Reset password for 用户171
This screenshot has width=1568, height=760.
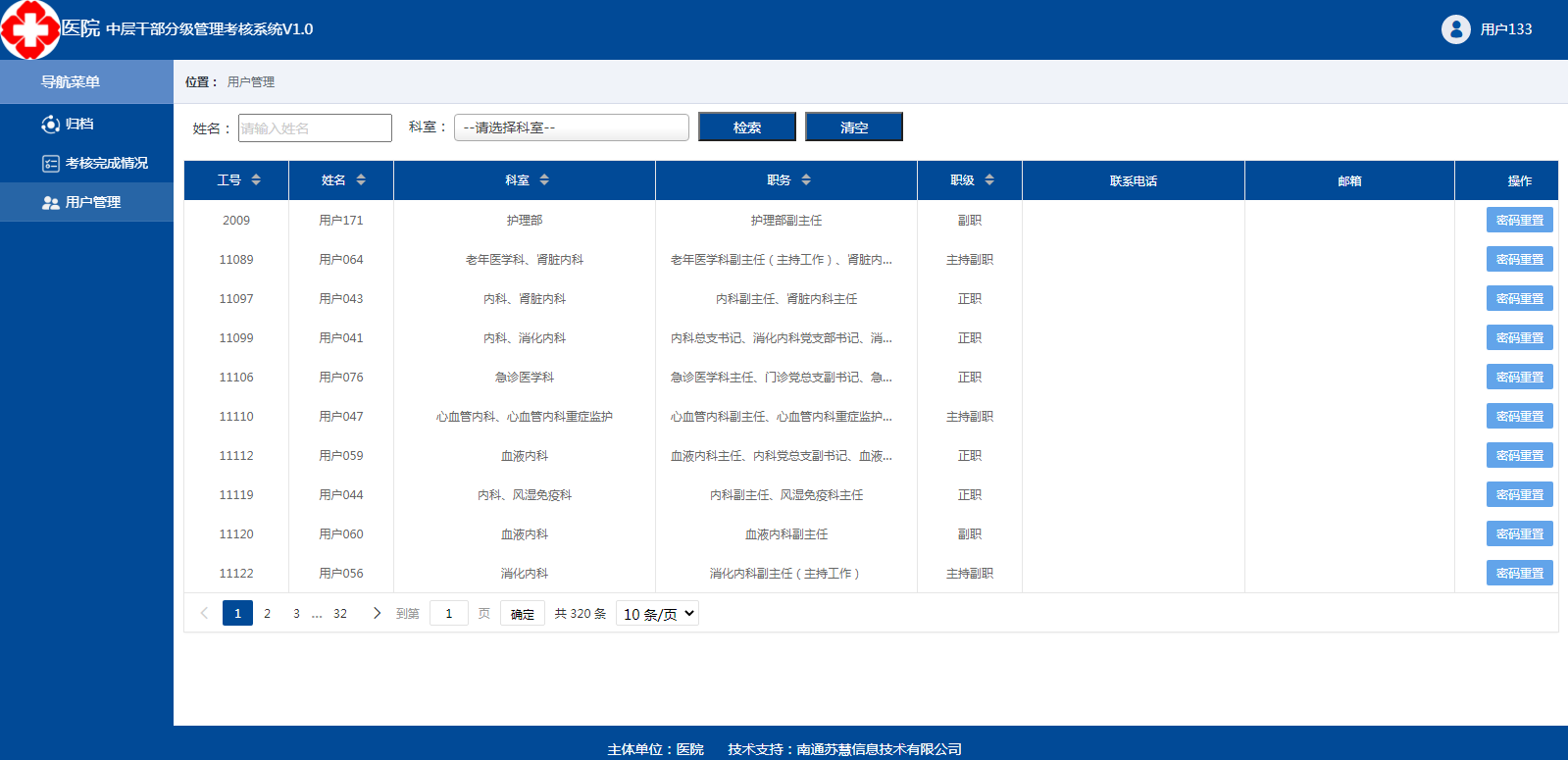[1519, 221]
